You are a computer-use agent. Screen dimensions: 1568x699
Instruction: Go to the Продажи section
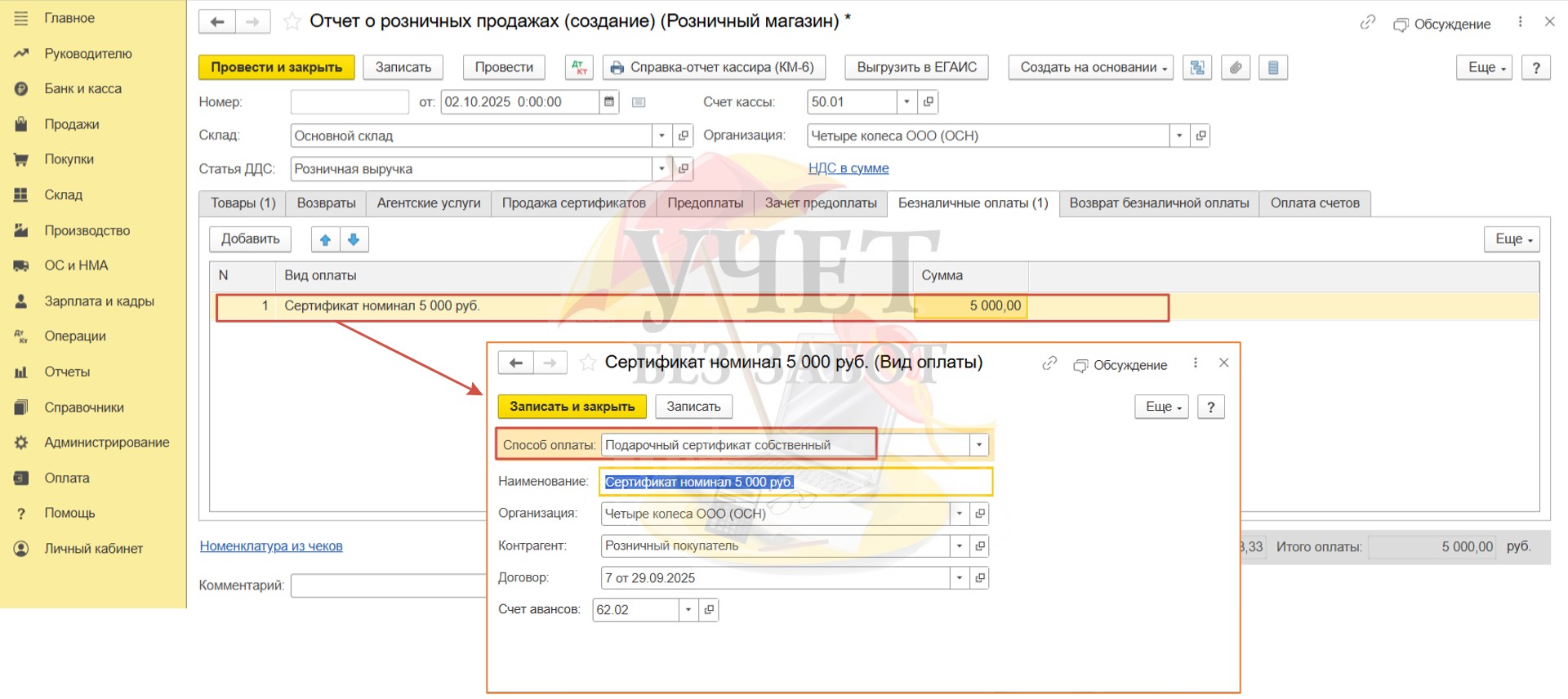pyautogui.click(x=72, y=124)
